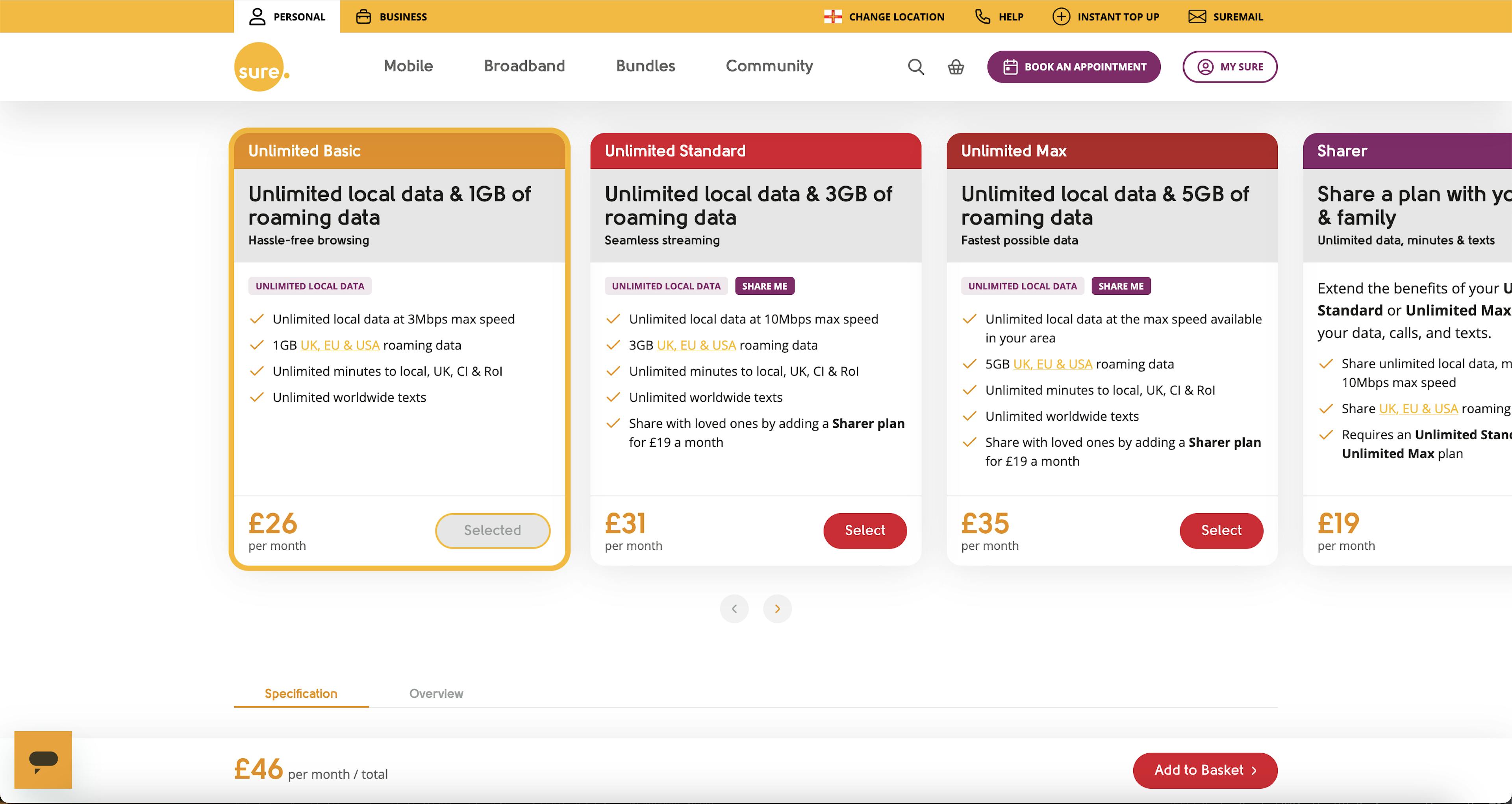
Task: Open the shopping basket icon
Action: (x=956, y=67)
